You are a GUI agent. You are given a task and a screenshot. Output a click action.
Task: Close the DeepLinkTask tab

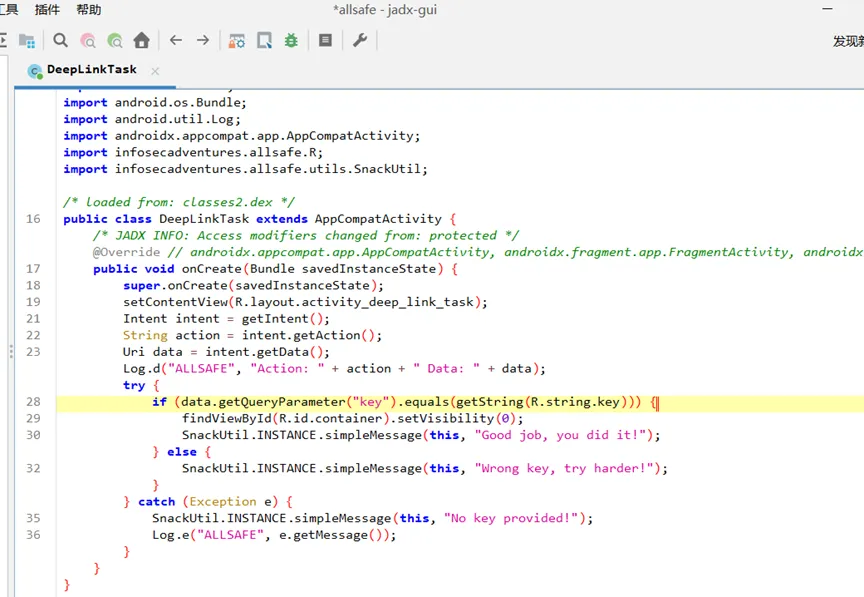(155, 71)
